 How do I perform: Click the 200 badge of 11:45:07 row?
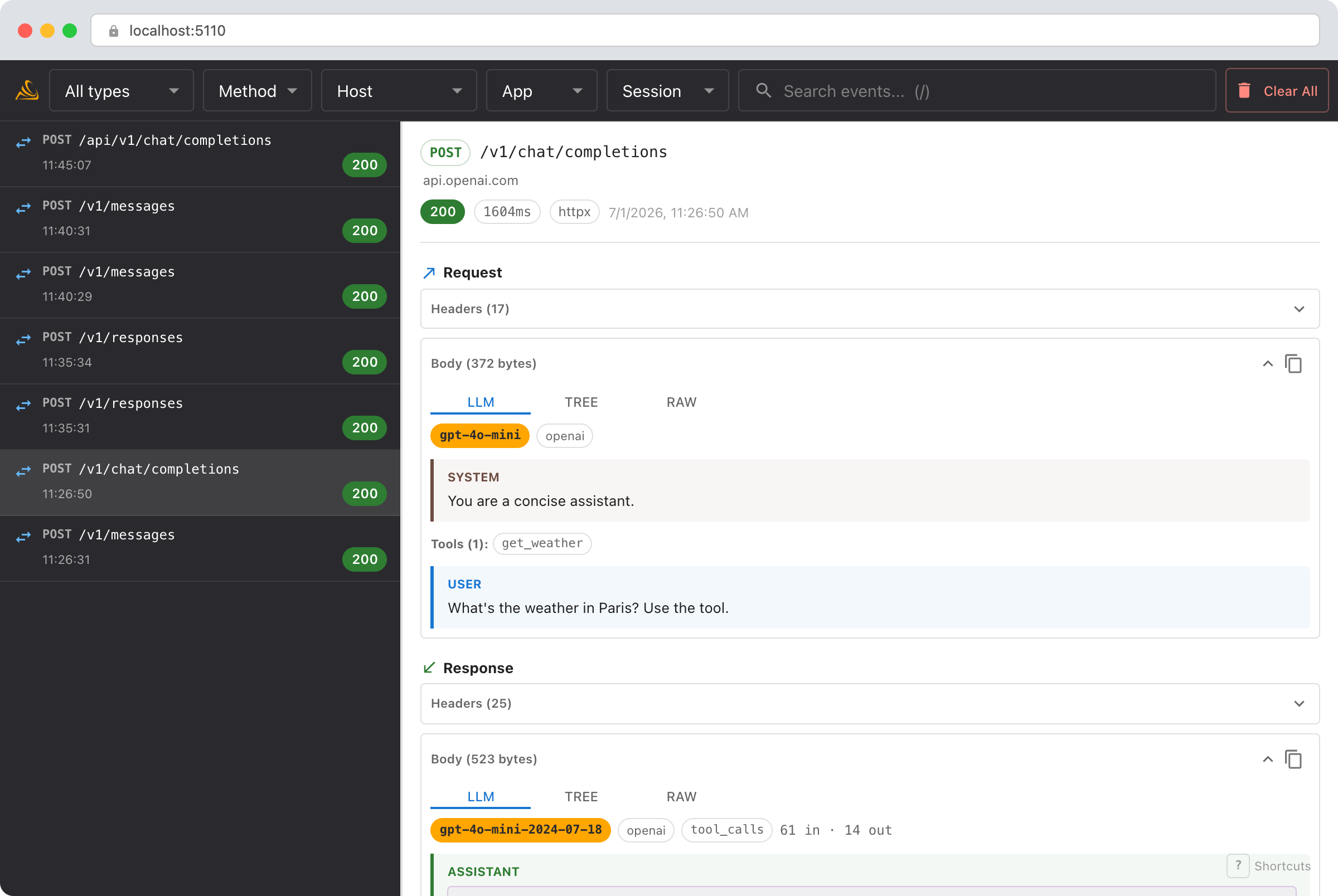click(364, 164)
